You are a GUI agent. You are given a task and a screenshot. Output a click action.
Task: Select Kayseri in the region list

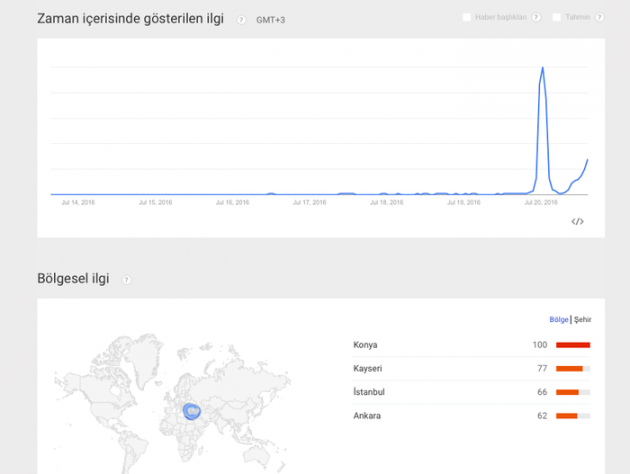tap(368, 368)
